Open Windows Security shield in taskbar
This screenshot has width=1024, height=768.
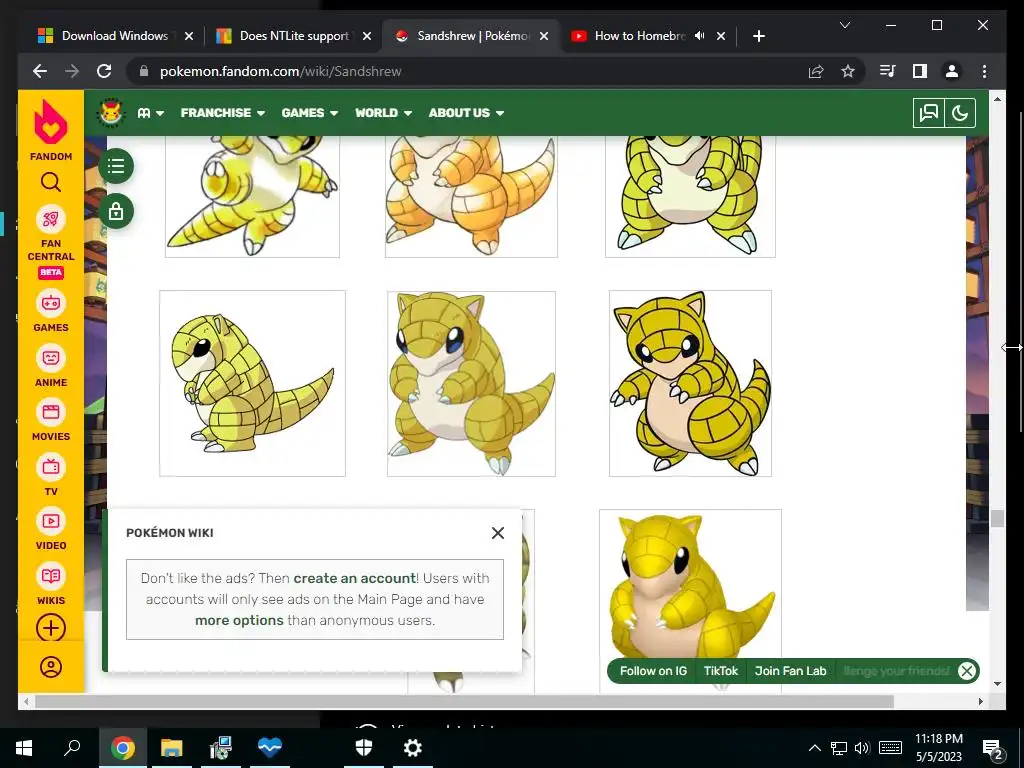tap(364, 748)
